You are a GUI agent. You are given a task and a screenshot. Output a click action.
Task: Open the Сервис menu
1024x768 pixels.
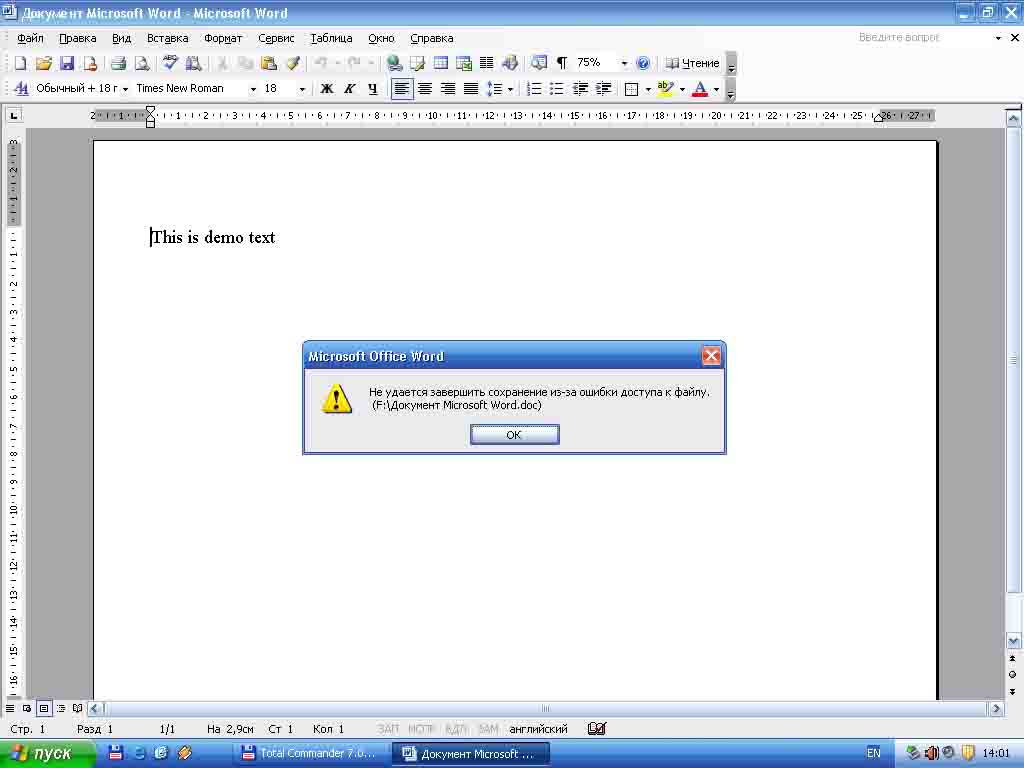pos(276,38)
